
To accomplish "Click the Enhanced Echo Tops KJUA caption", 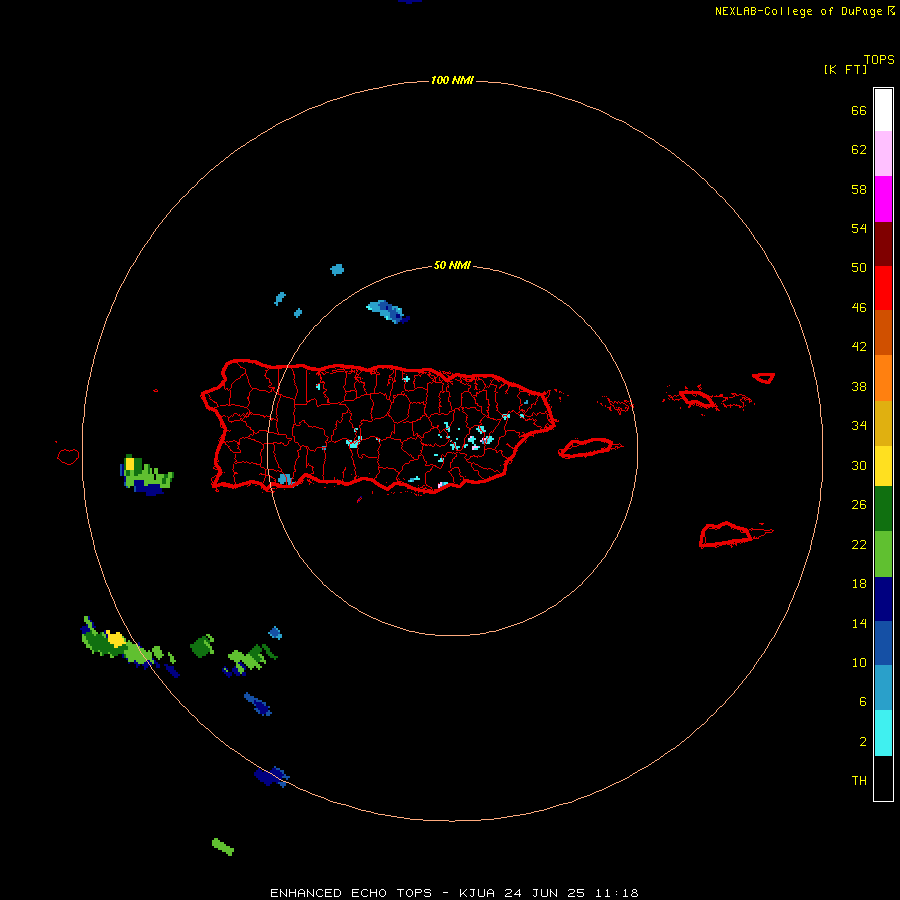I will point(454,893).
